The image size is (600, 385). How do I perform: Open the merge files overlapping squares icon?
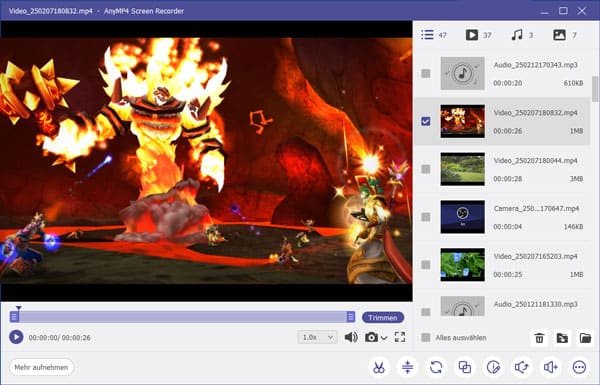465,367
